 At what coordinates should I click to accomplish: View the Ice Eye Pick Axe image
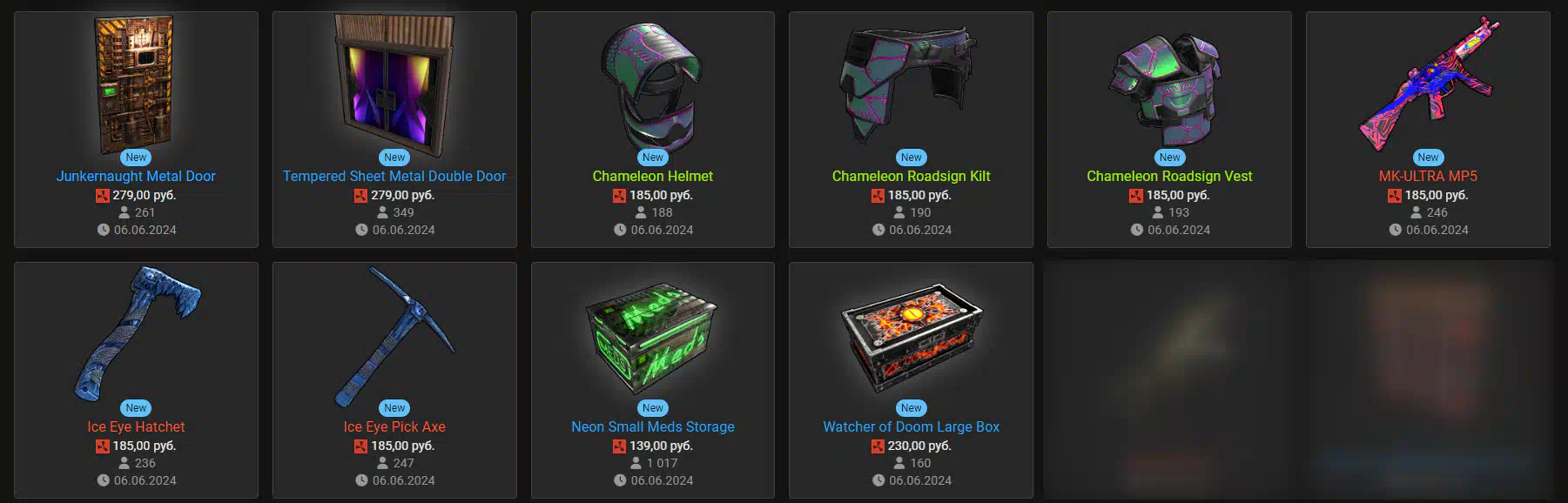[394, 336]
